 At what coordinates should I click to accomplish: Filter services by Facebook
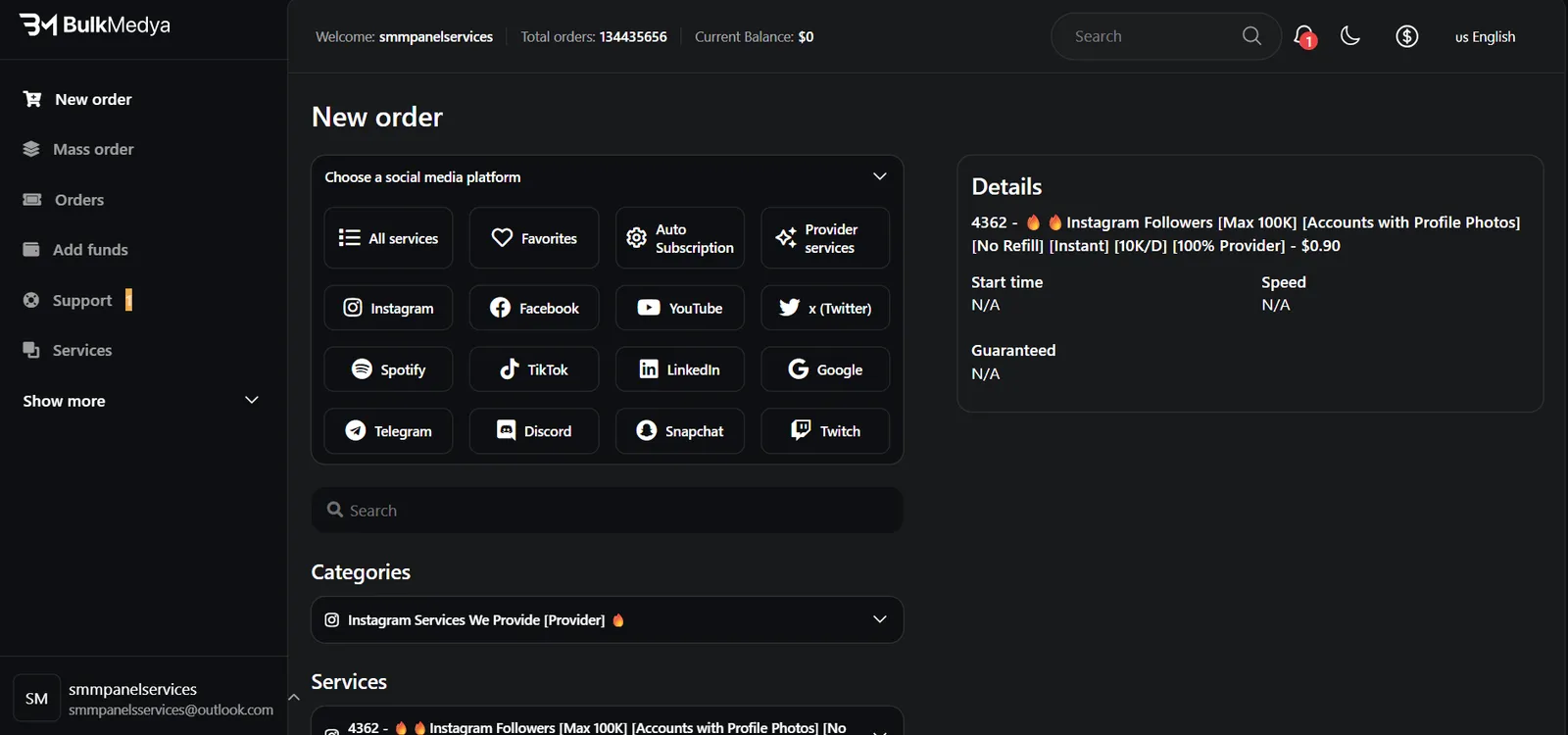coord(534,308)
